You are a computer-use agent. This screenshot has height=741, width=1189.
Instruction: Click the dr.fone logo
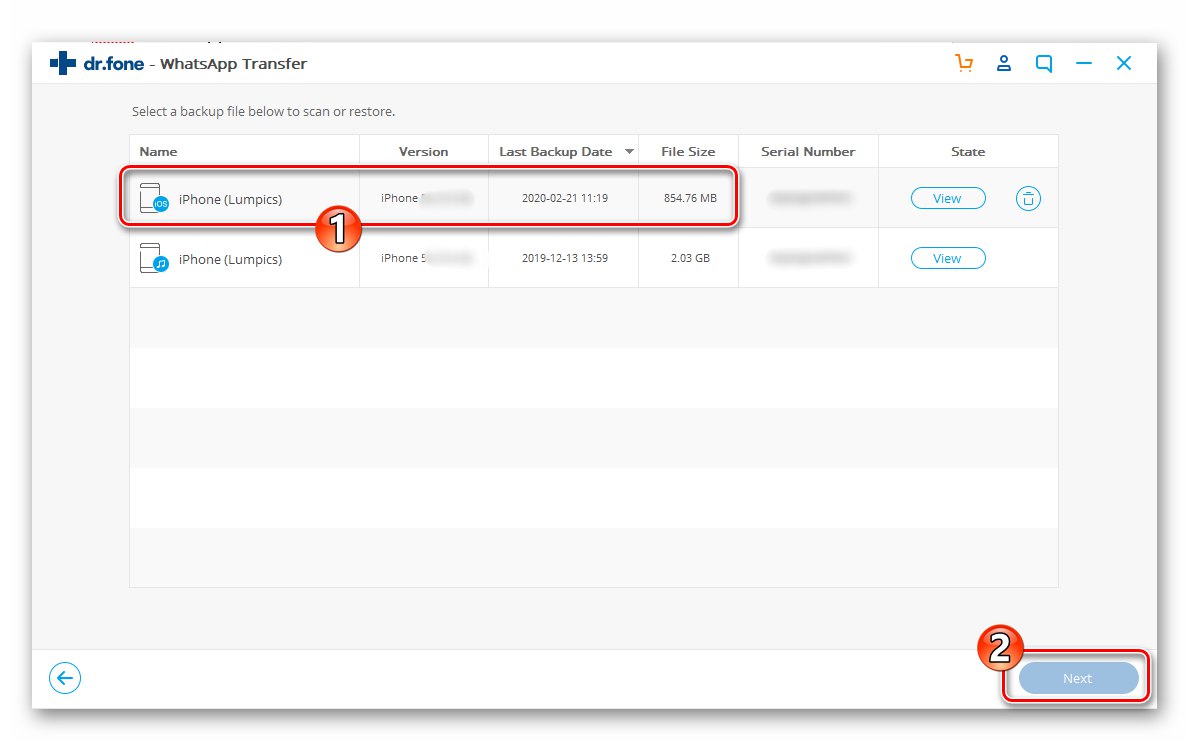[x=96, y=63]
